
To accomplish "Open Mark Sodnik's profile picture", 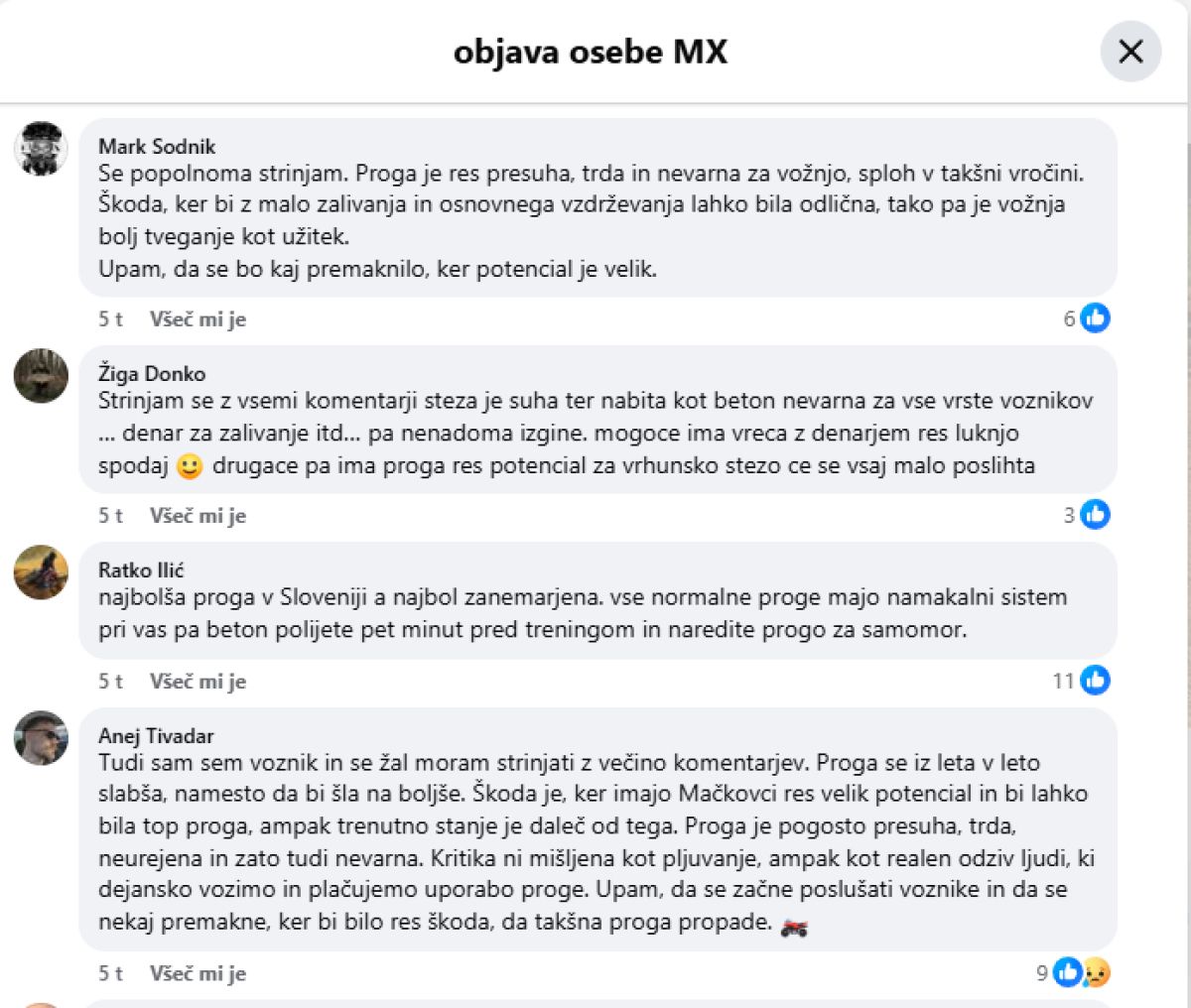I will (41, 149).
